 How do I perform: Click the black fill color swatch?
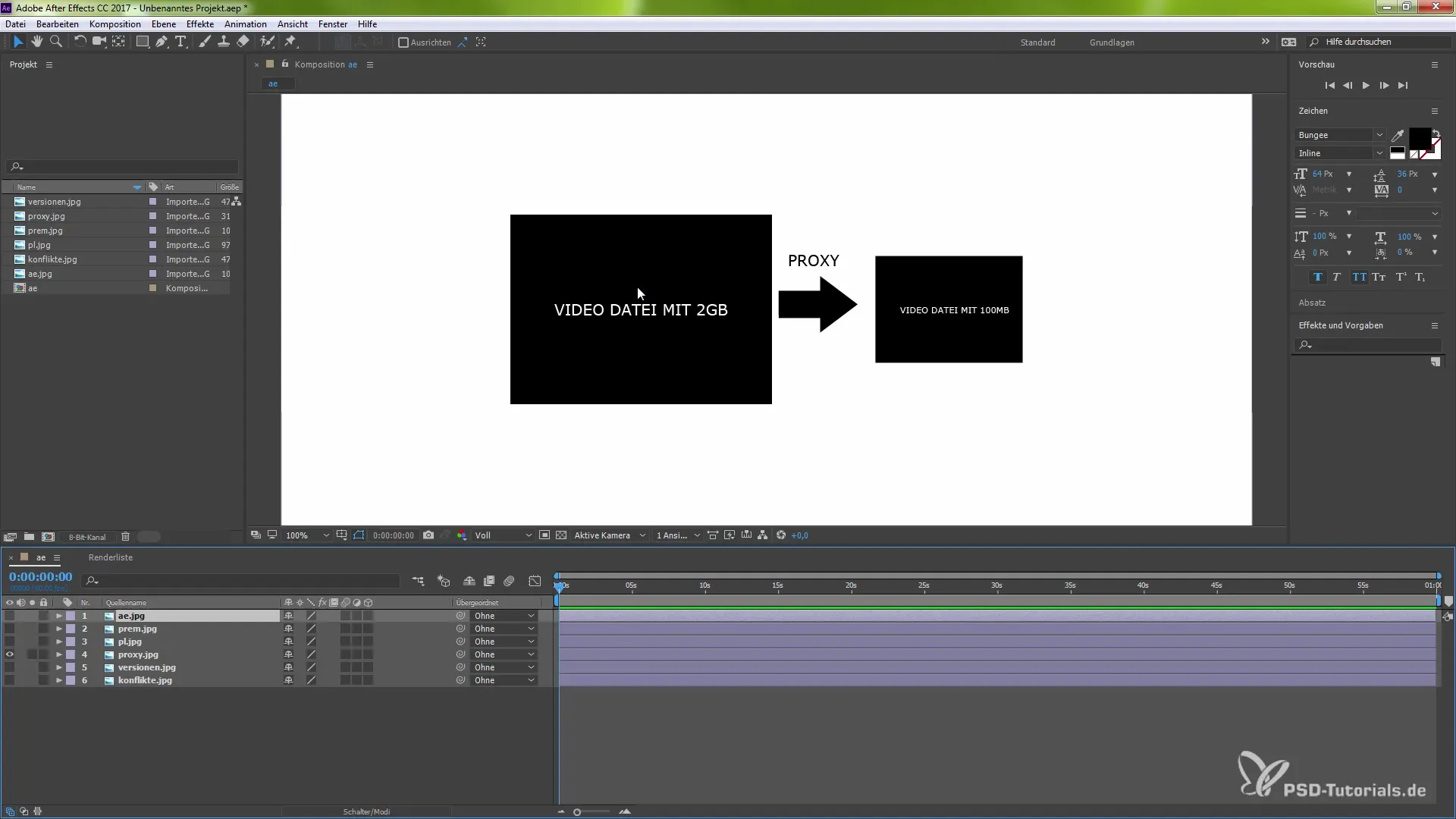(x=1419, y=138)
